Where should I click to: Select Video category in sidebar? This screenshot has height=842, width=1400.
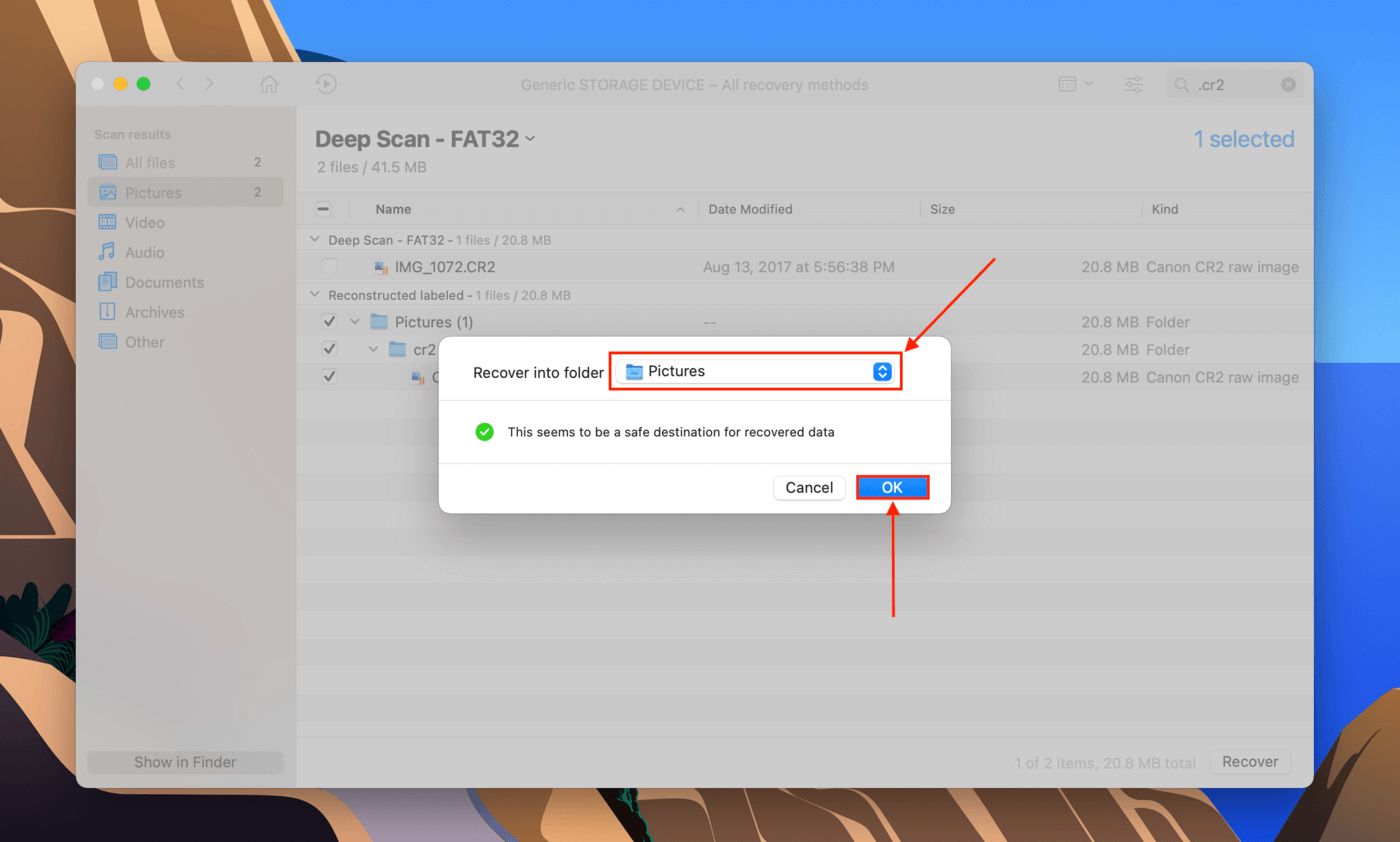click(x=185, y=222)
